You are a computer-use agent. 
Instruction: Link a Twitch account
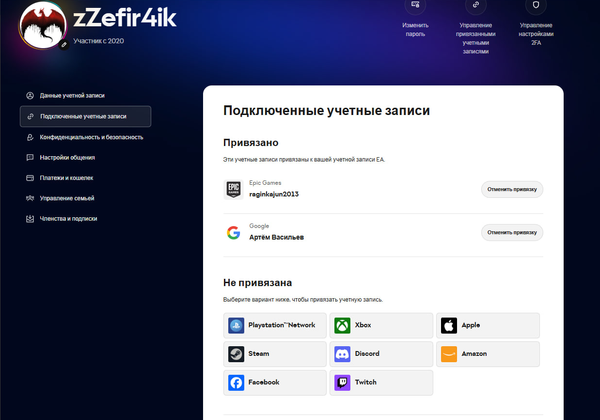point(381,382)
